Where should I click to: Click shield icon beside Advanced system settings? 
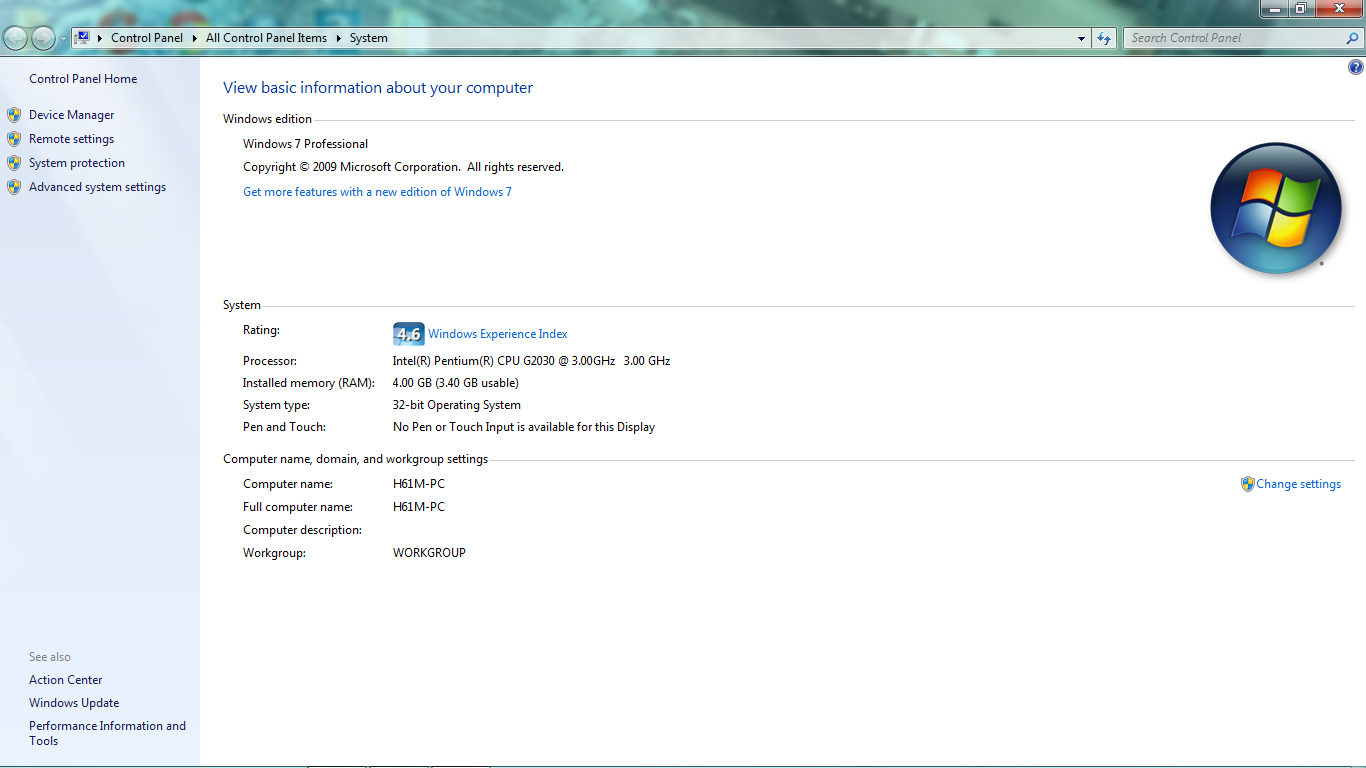[x=14, y=187]
